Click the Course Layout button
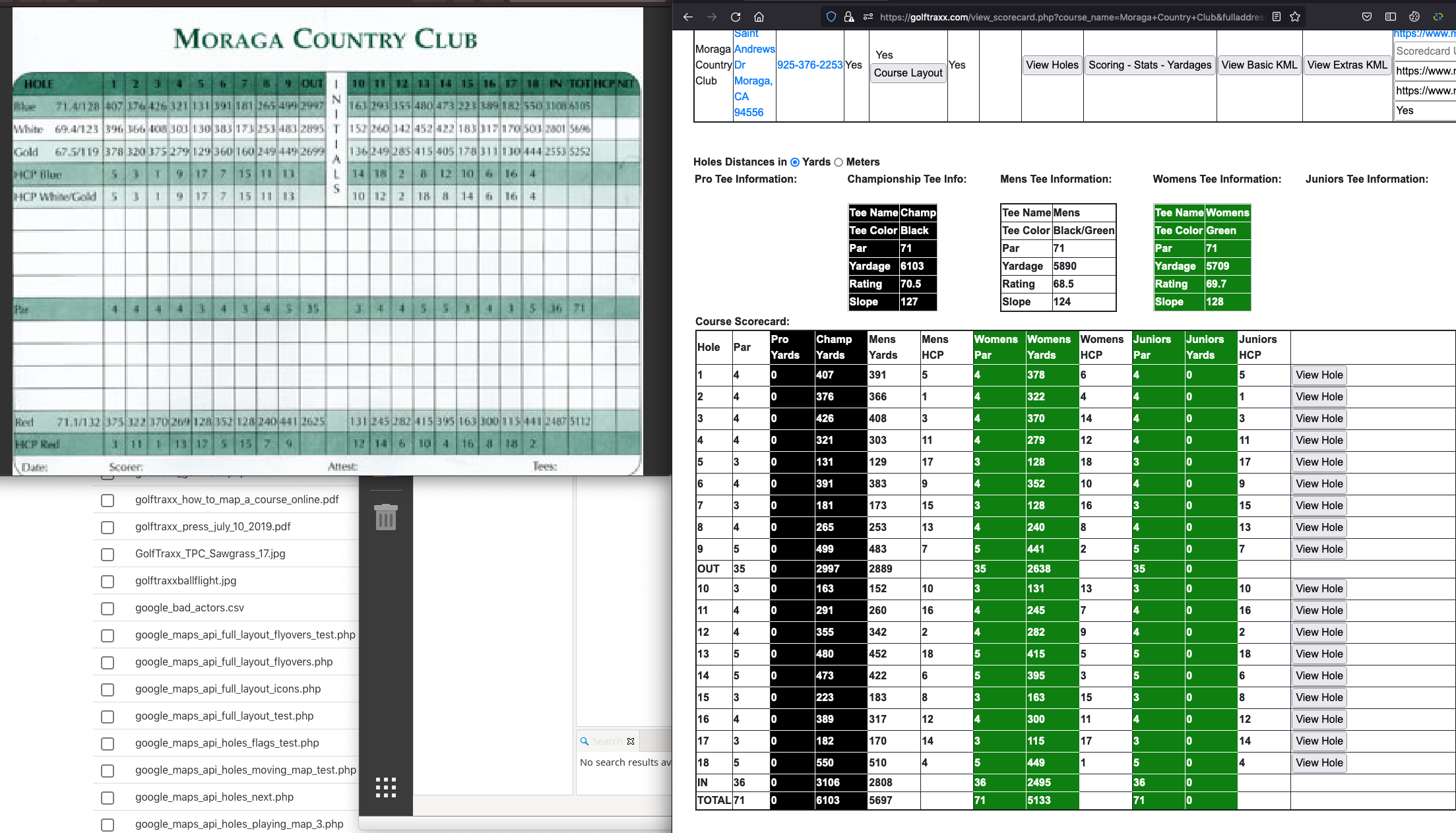1456x833 pixels. [x=908, y=73]
